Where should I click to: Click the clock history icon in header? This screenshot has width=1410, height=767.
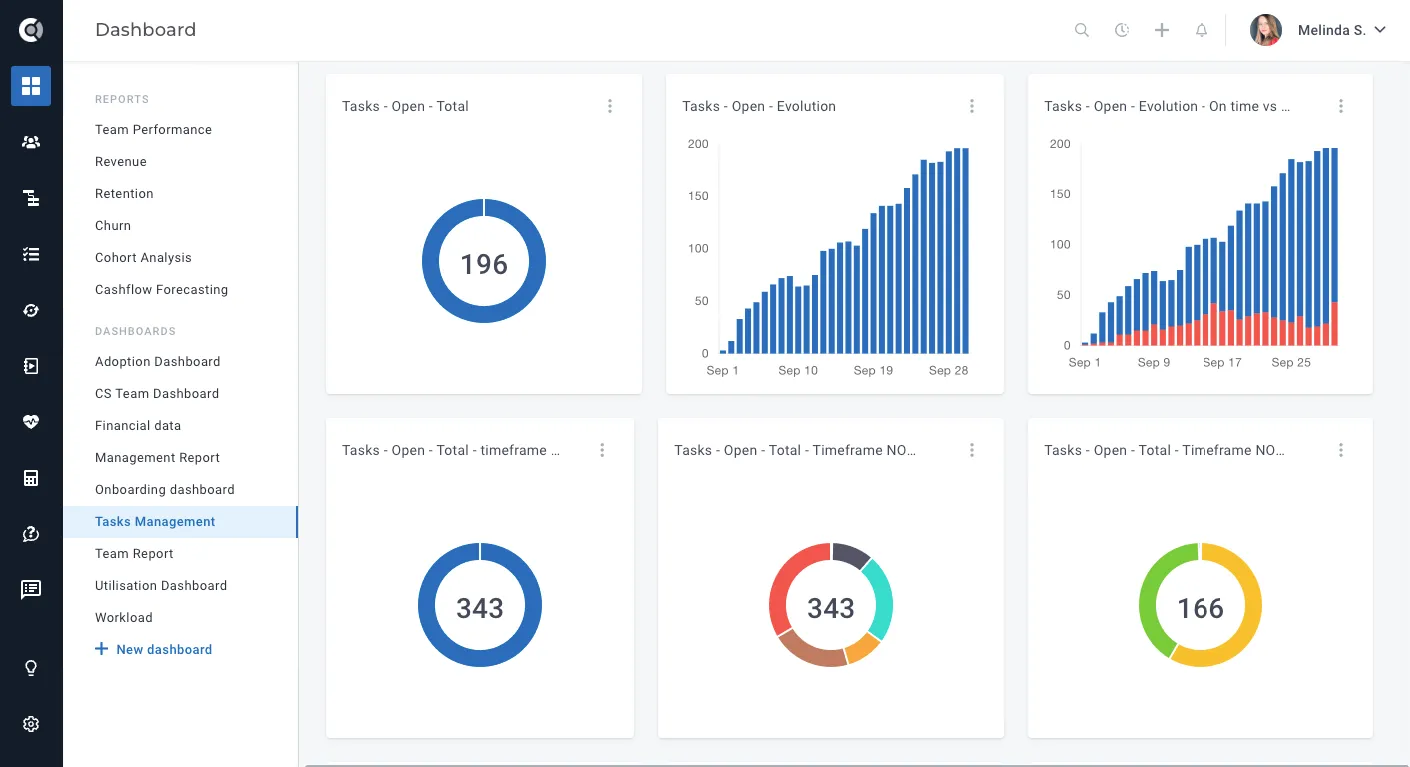1122,30
